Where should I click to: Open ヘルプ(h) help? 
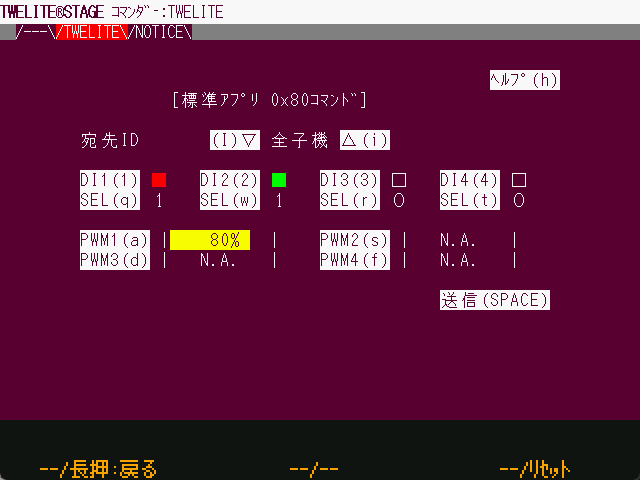[x=524, y=80]
